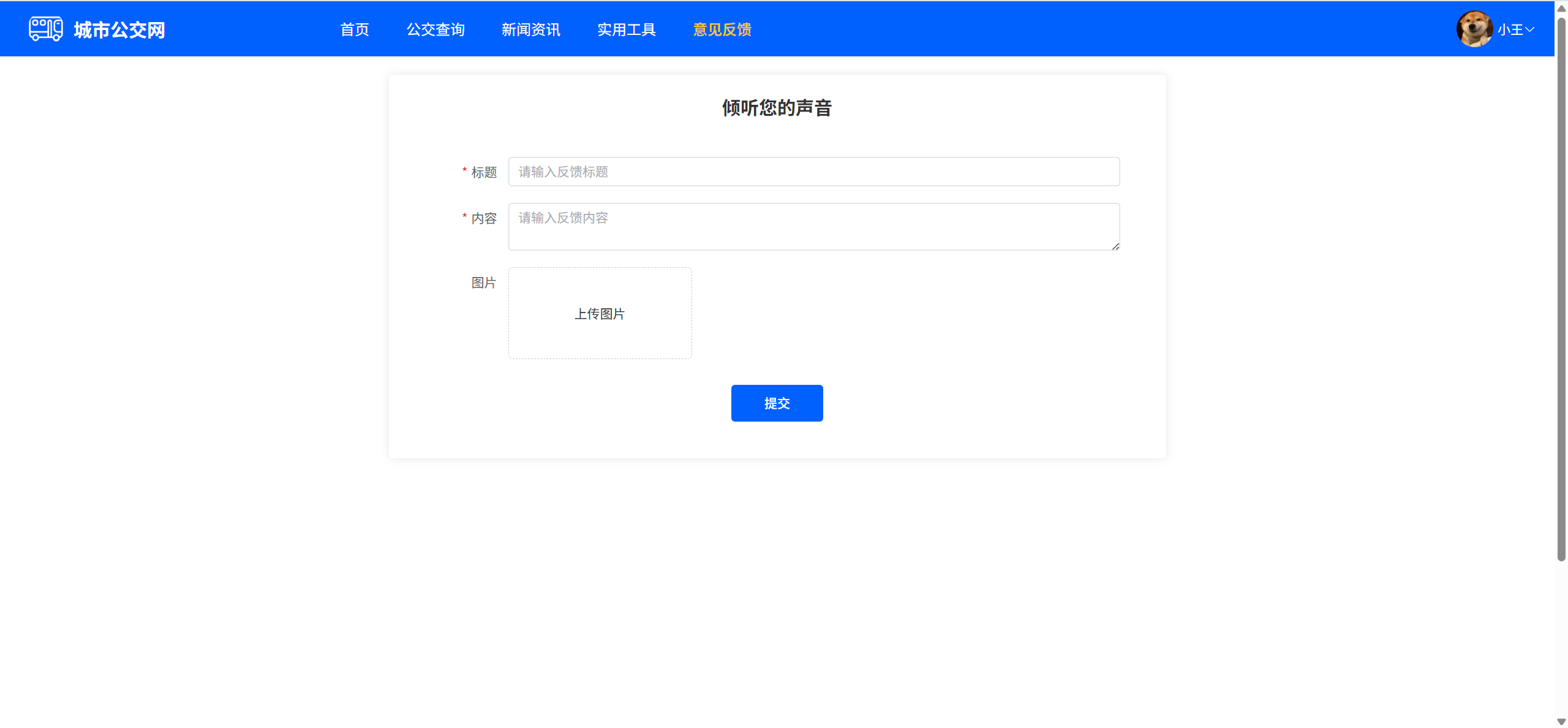Click the 上传图片 upload box
The height and width of the screenshot is (728, 1568).
(600, 313)
